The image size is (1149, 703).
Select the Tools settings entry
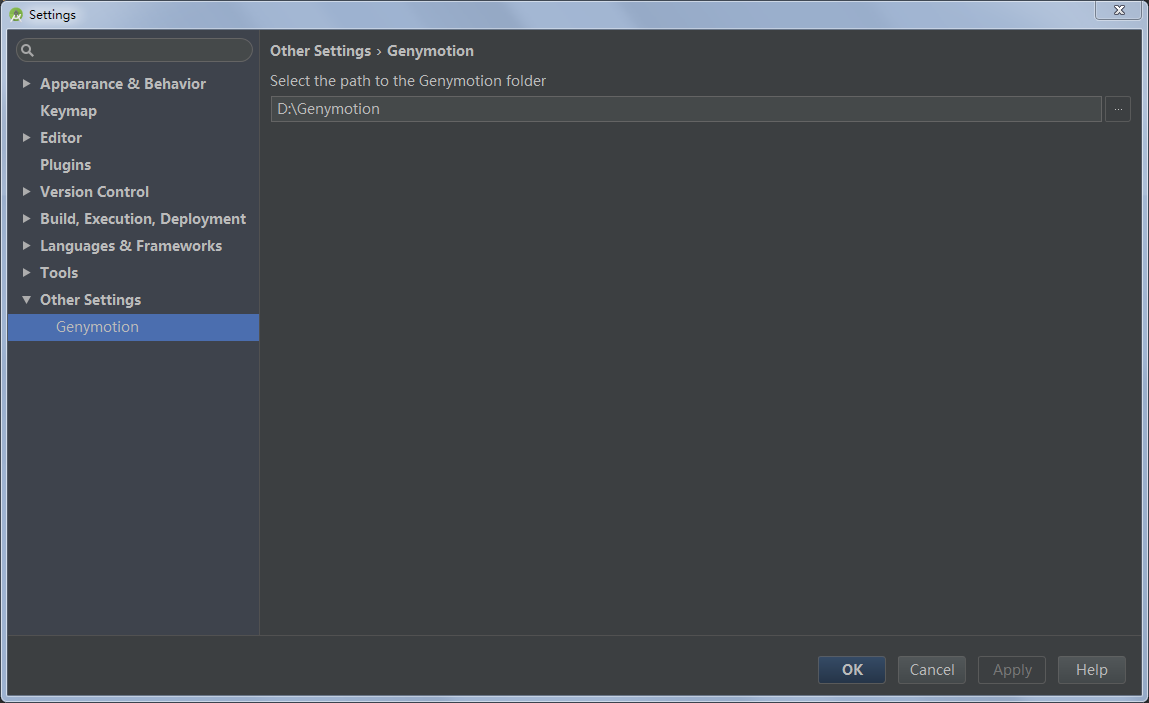click(59, 273)
